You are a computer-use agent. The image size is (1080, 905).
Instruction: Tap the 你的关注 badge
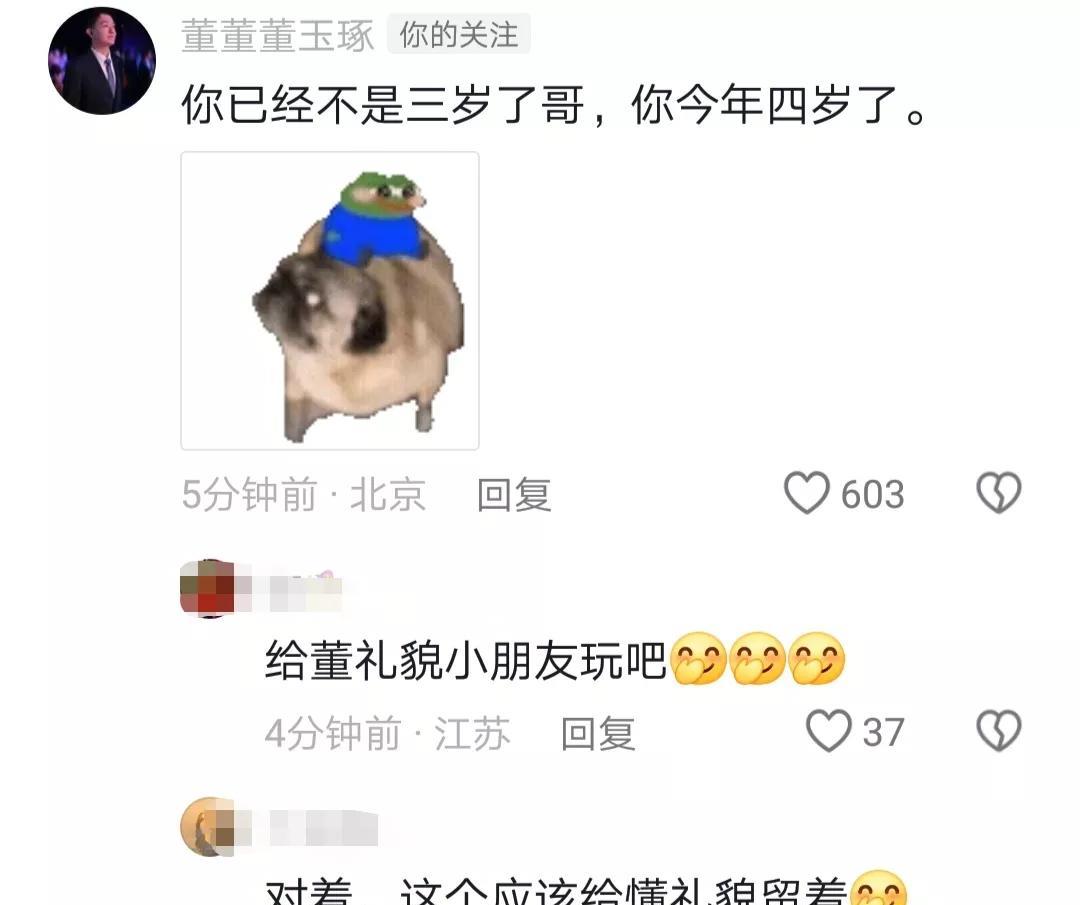459,34
